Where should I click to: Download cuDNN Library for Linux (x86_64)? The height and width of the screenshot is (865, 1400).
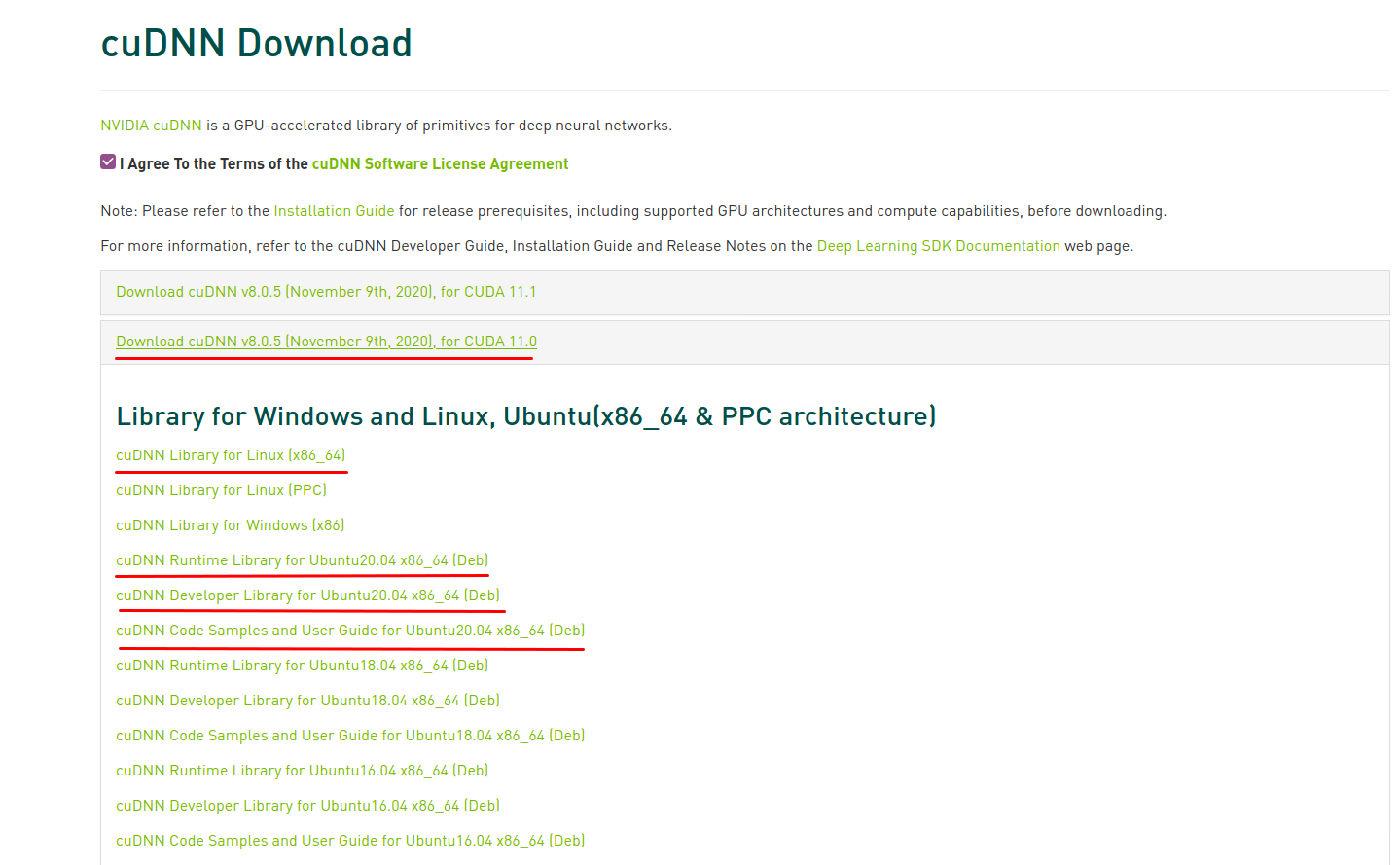[x=231, y=455]
